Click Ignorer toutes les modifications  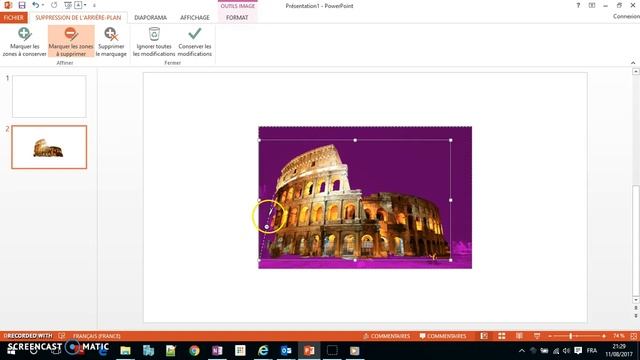(x=154, y=41)
